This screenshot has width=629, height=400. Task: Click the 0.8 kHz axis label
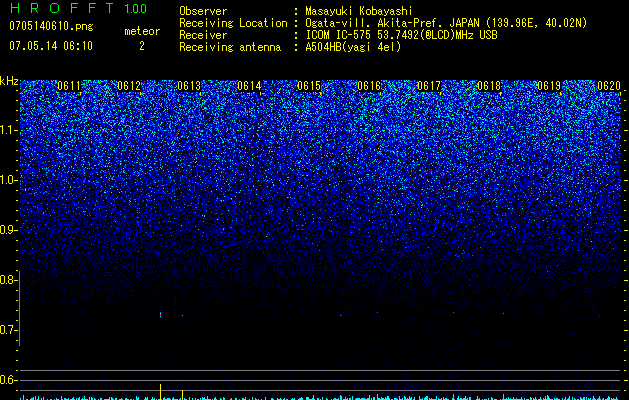coord(8,280)
